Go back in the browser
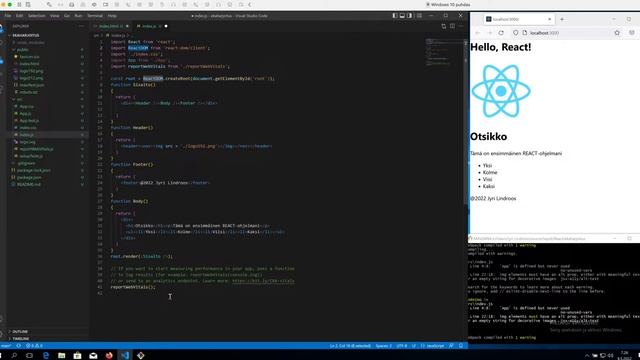 point(478,33)
